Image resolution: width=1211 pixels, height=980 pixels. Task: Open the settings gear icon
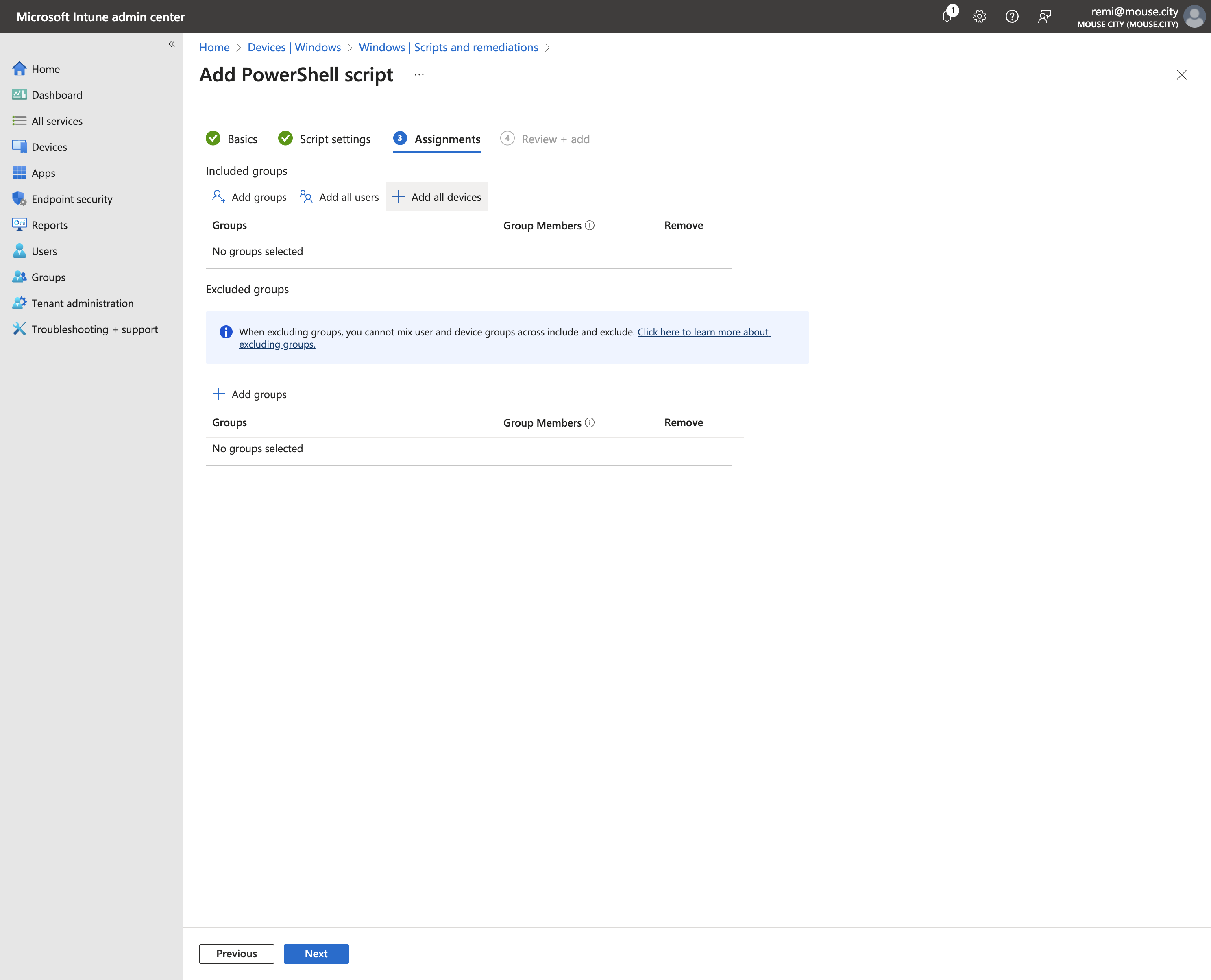point(980,16)
